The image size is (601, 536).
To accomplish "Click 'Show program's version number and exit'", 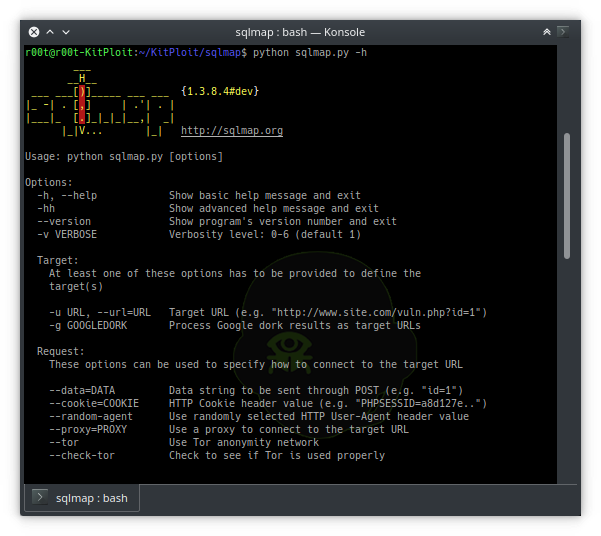I will [283, 221].
